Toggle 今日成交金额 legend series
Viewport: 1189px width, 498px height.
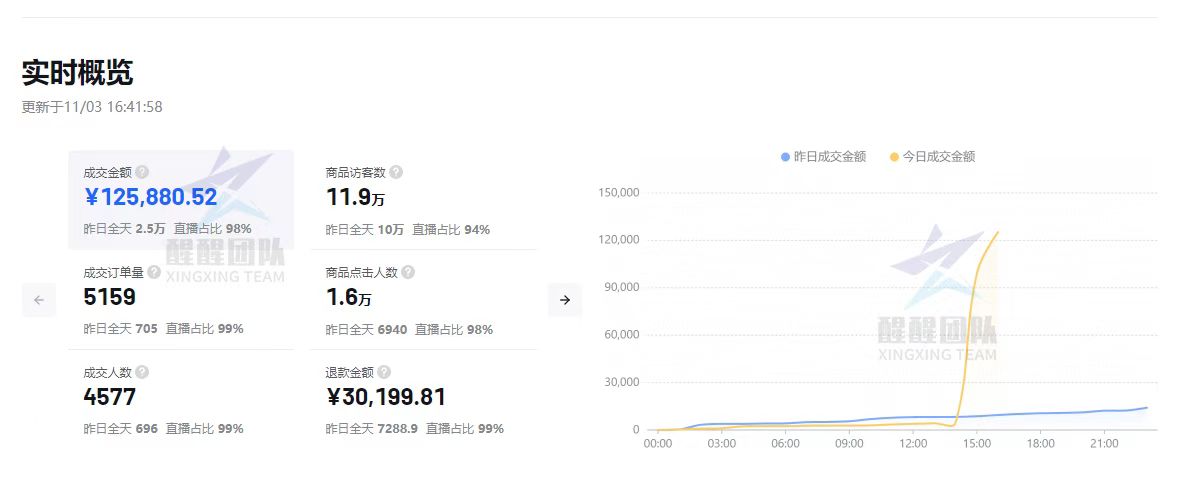(933, 157)
